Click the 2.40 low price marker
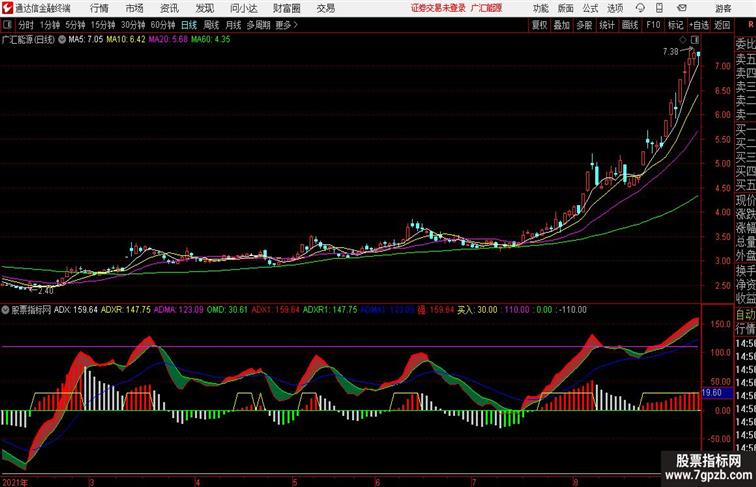 point(46,291)
